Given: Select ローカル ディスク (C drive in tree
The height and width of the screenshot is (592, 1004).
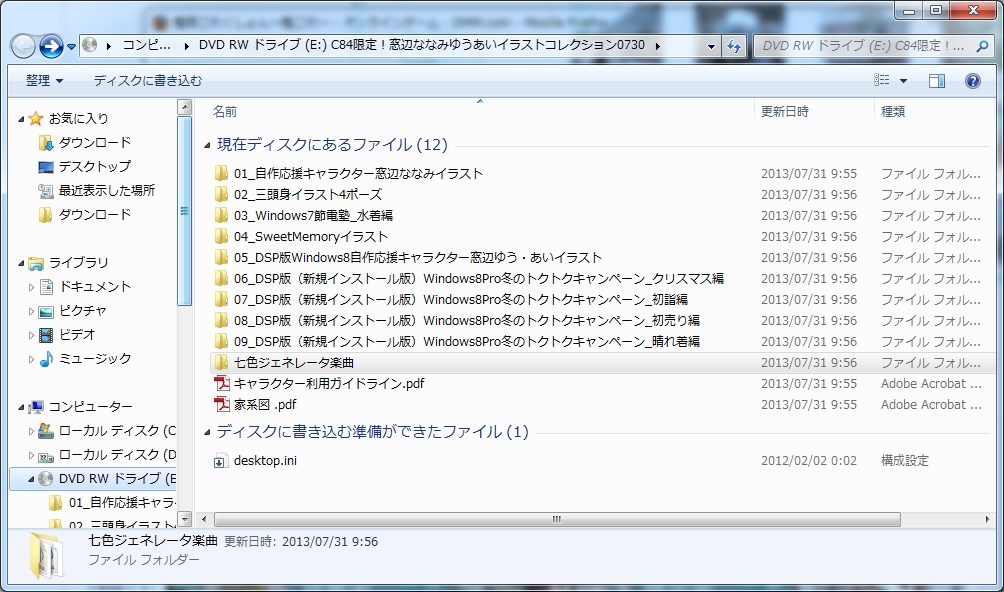Looking at the screenshot, I should click(117, 431).
